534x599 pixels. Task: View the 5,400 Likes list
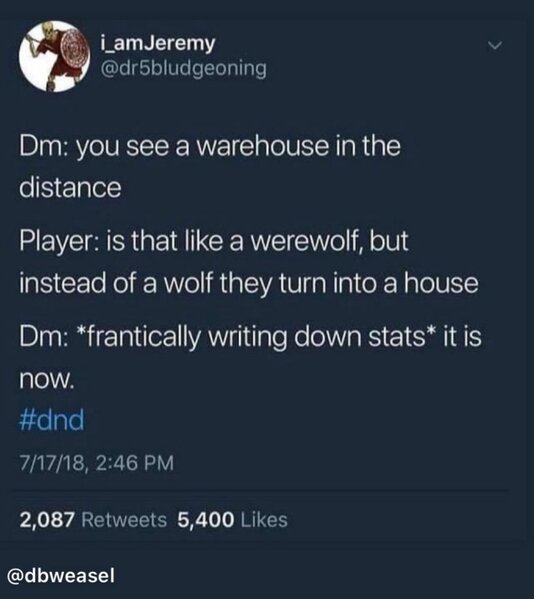[x=232, y=520]
